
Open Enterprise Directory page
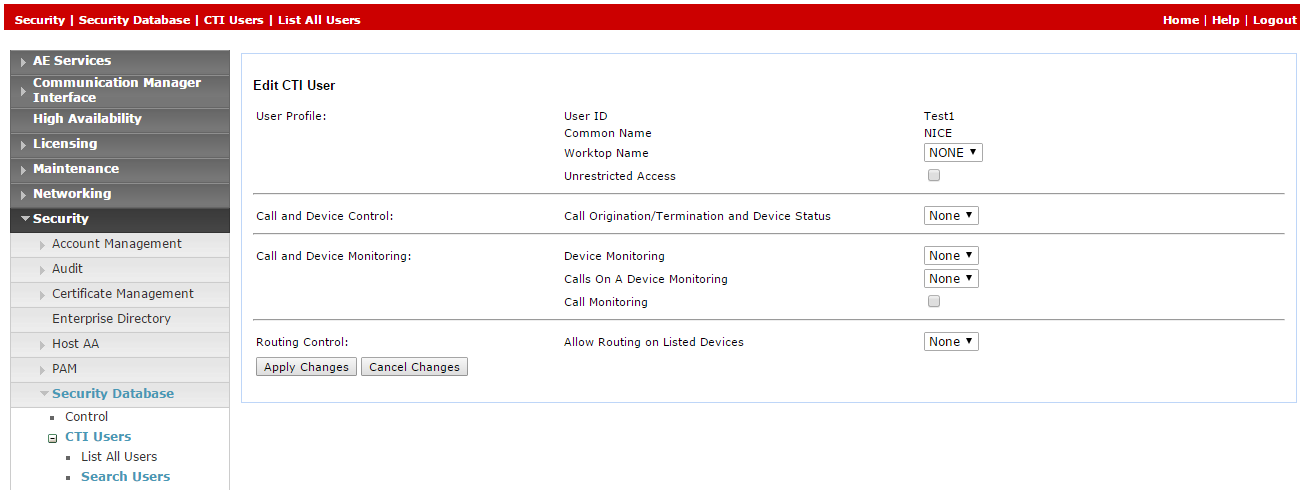[x=119, y=319]
